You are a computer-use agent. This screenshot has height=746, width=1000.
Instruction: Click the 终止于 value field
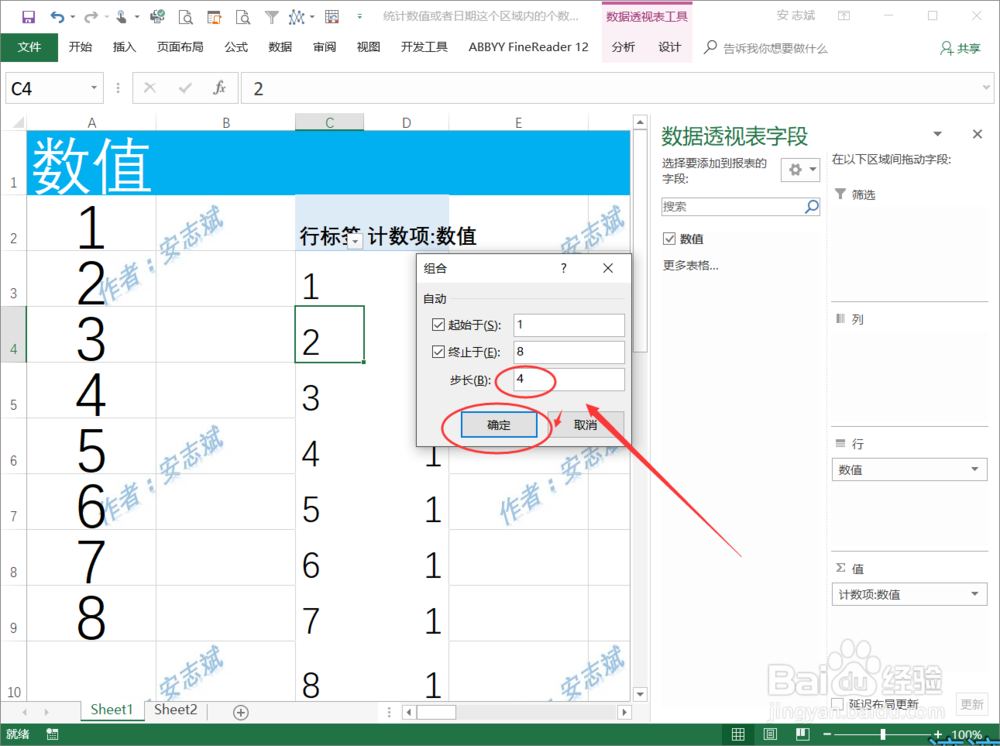pyautogui.click(x=569, y=351)
